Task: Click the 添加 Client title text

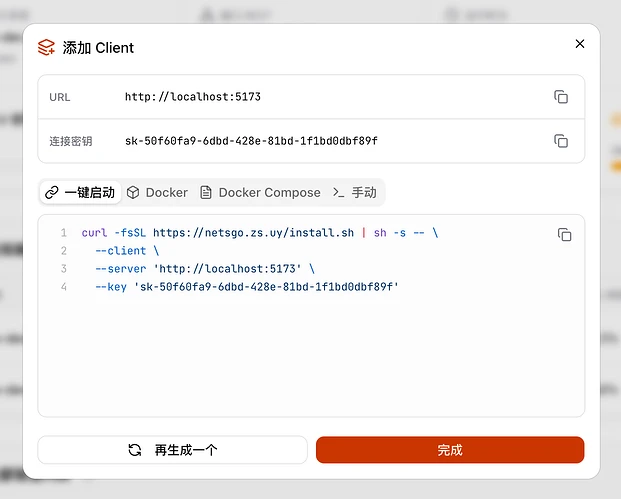Action: 98,48
